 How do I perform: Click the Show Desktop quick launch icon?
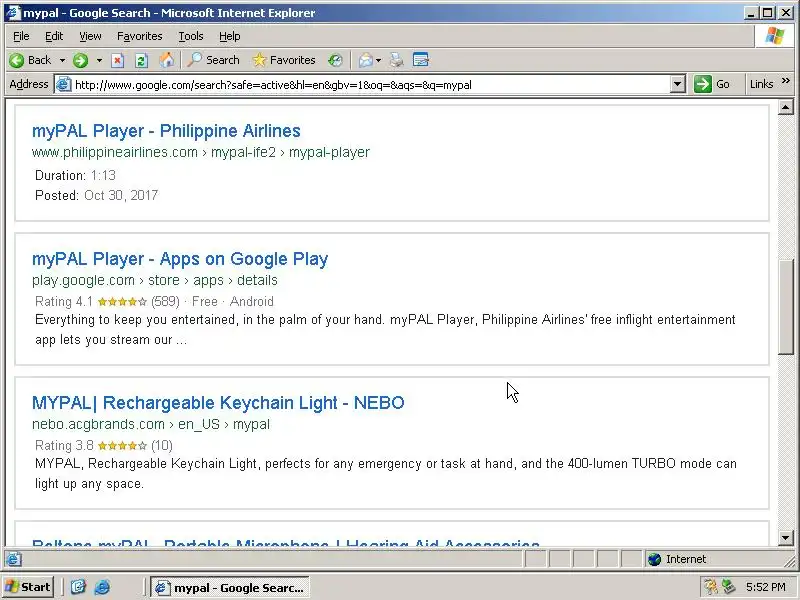[78, 587]
